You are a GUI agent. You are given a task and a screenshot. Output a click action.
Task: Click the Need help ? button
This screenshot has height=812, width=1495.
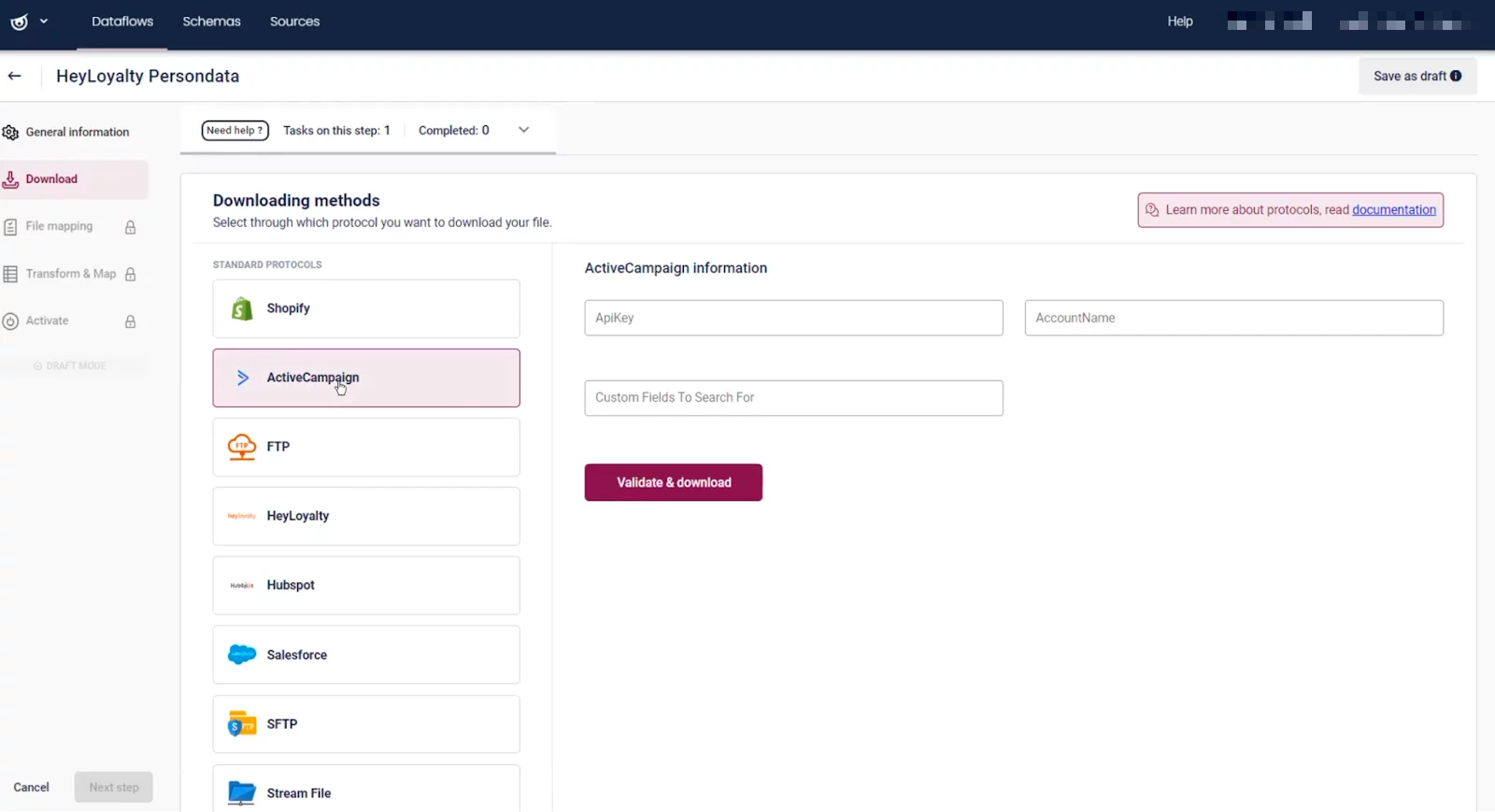pyautogui.click(x=235, y=131)
